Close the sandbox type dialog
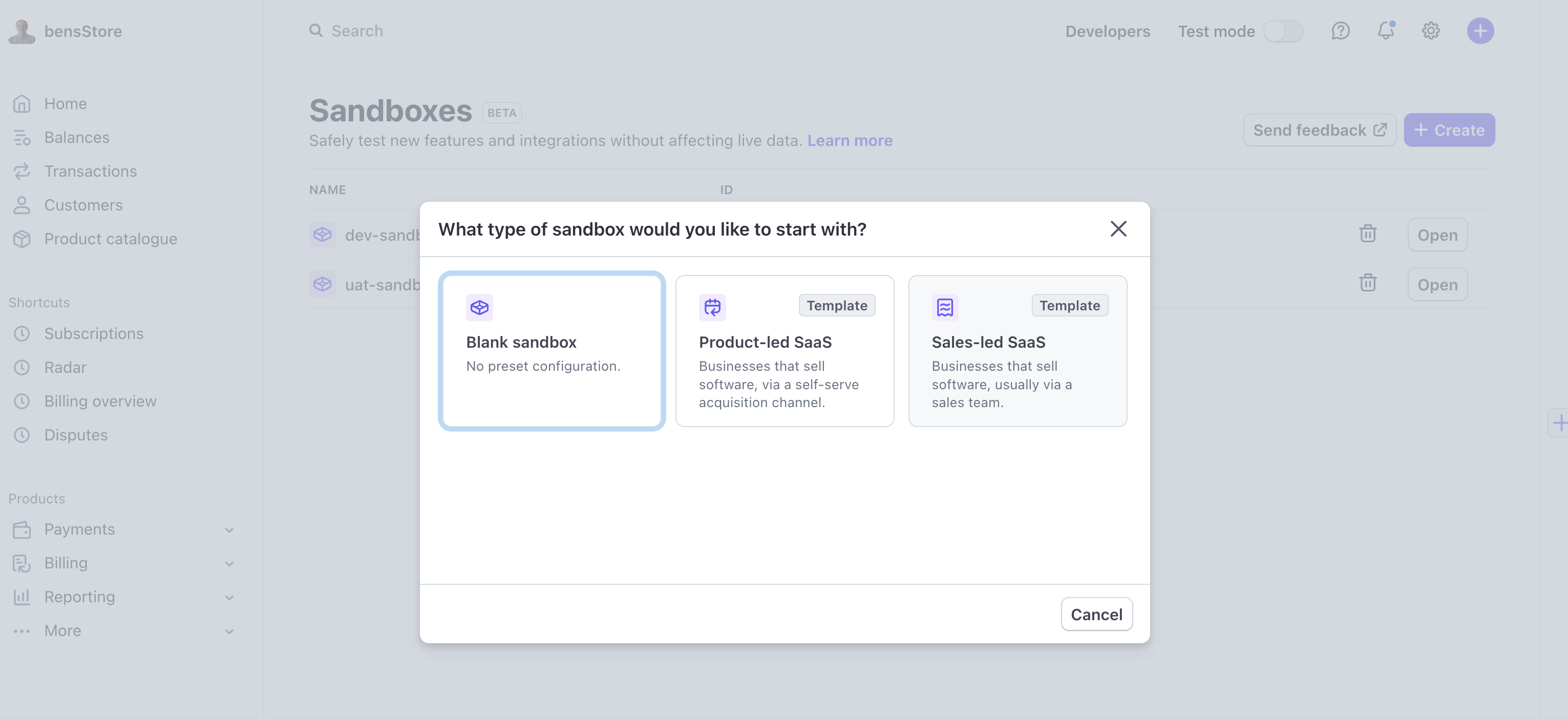Screen dimensions: 1568x719 point(1118,229)
